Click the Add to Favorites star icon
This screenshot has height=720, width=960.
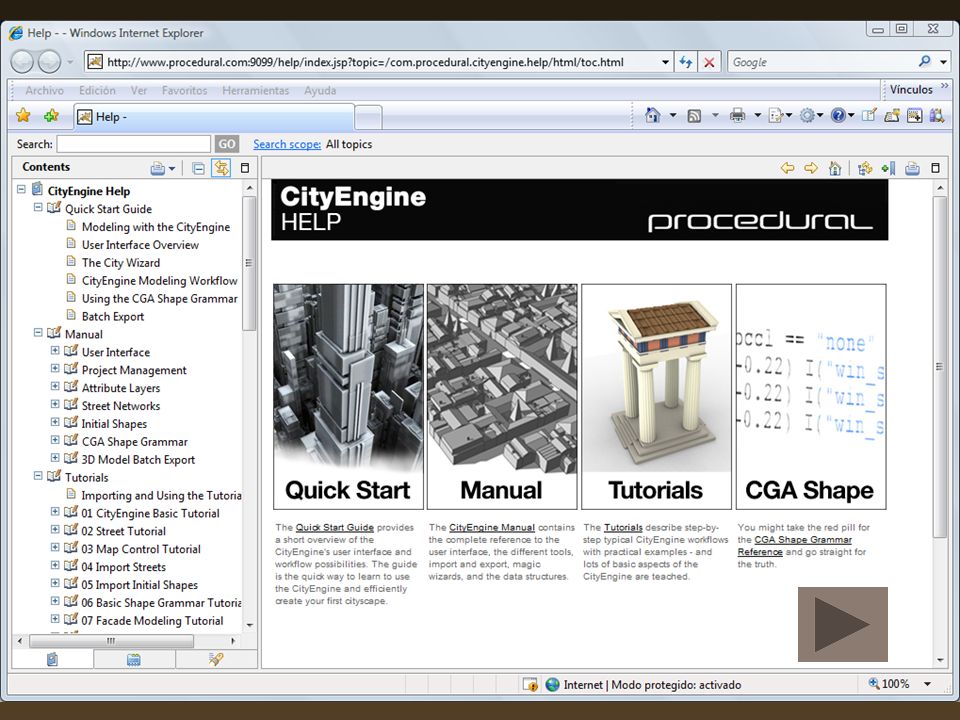coord(51,115)
